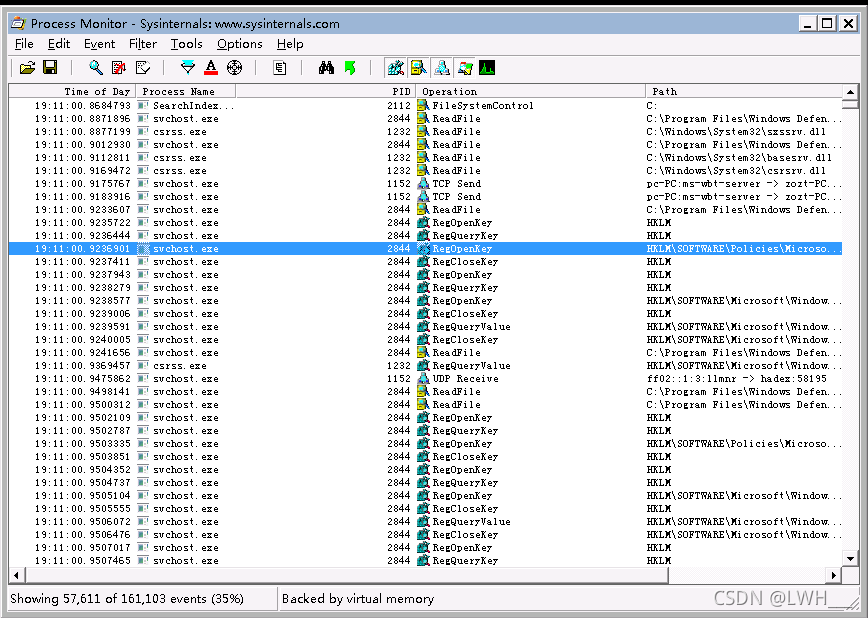Toggle the Show Registry Activity icon
This screenshot has height=618, width=868.
(395, 68)
